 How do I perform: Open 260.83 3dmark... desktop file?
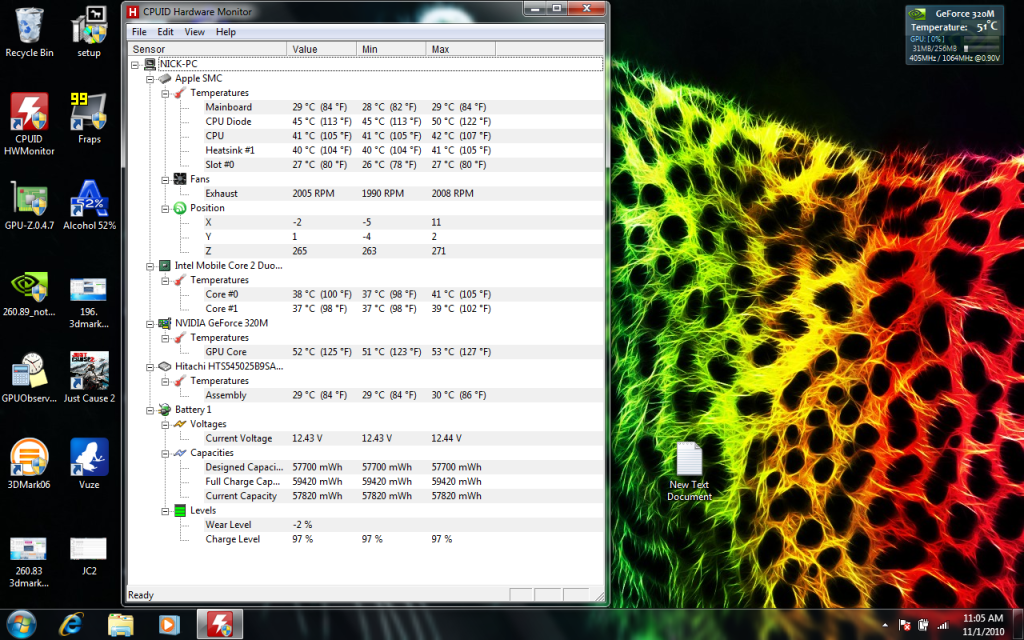point(29,562)
